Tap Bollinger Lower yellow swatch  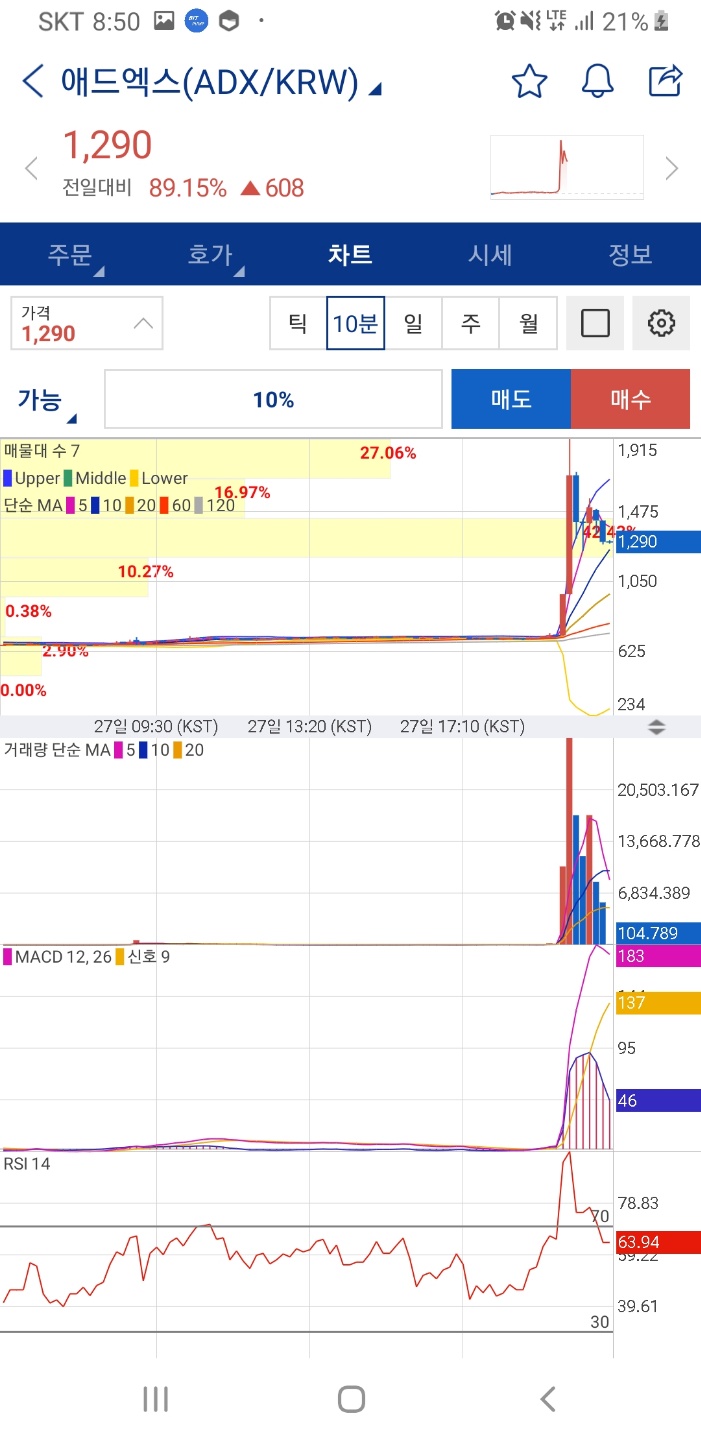pyautogui.click(x=134, y=478)
